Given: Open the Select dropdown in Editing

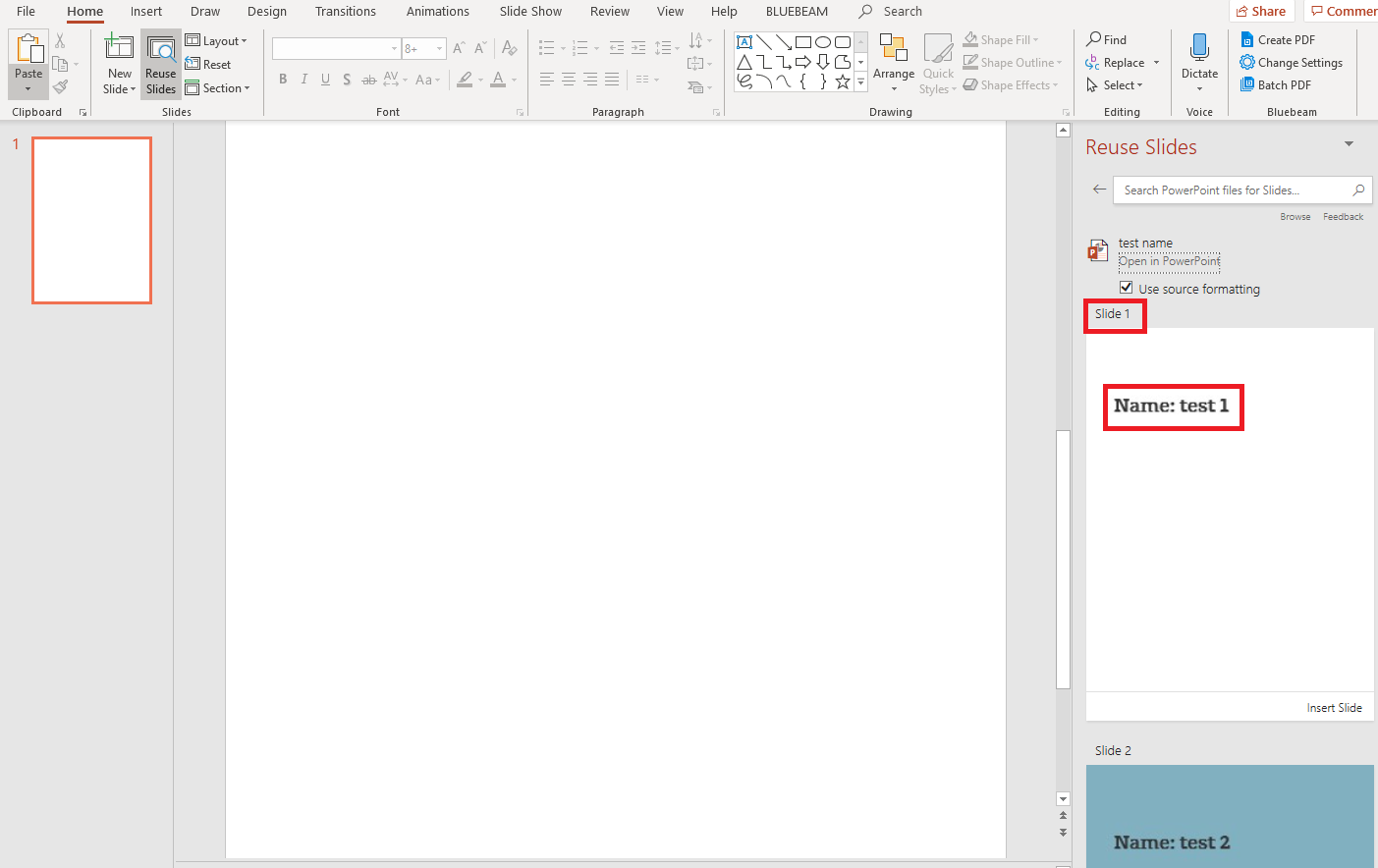Looking at the screenshot, I should pyautogui.click(x=1115, y=84).
